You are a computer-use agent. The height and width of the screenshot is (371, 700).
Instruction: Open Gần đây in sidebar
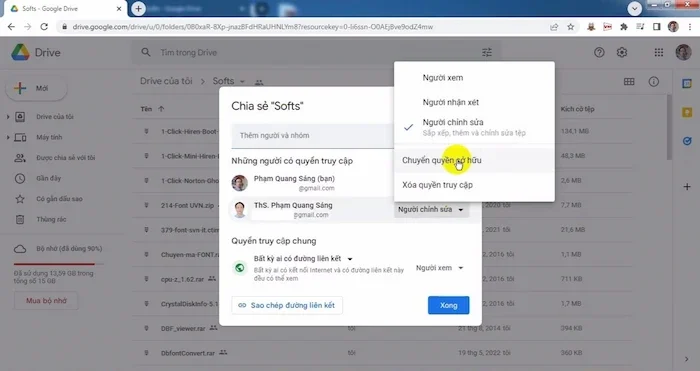click(48, 178)
